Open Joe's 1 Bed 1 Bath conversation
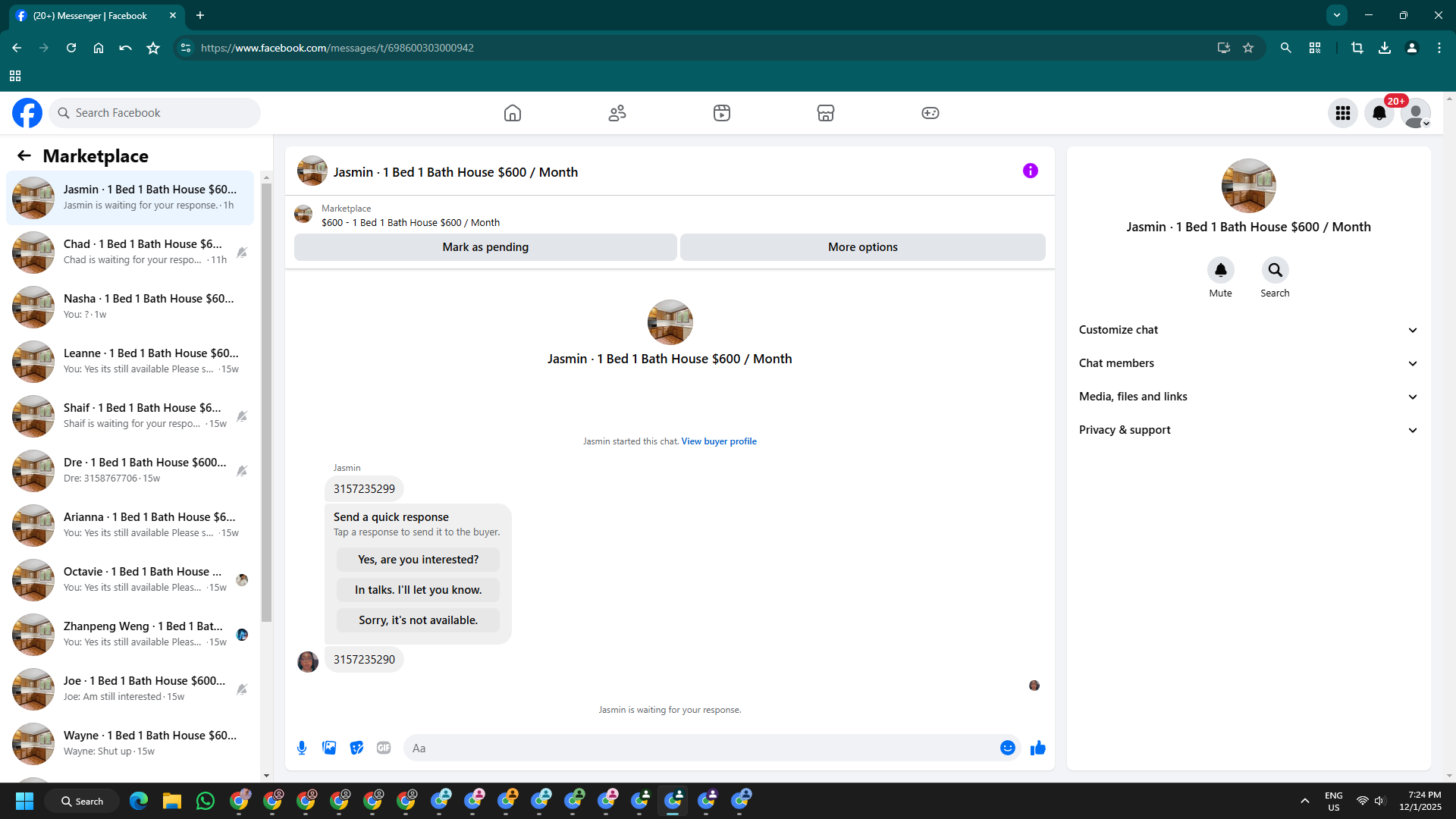The image size is (1456, 819). coord(130,689)
